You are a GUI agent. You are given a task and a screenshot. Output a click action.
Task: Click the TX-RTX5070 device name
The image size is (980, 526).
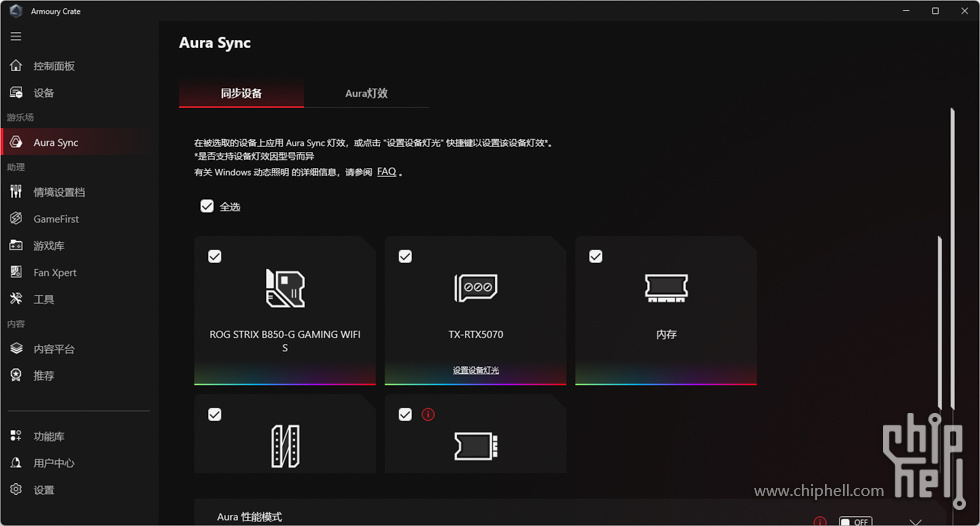(476, 334)
